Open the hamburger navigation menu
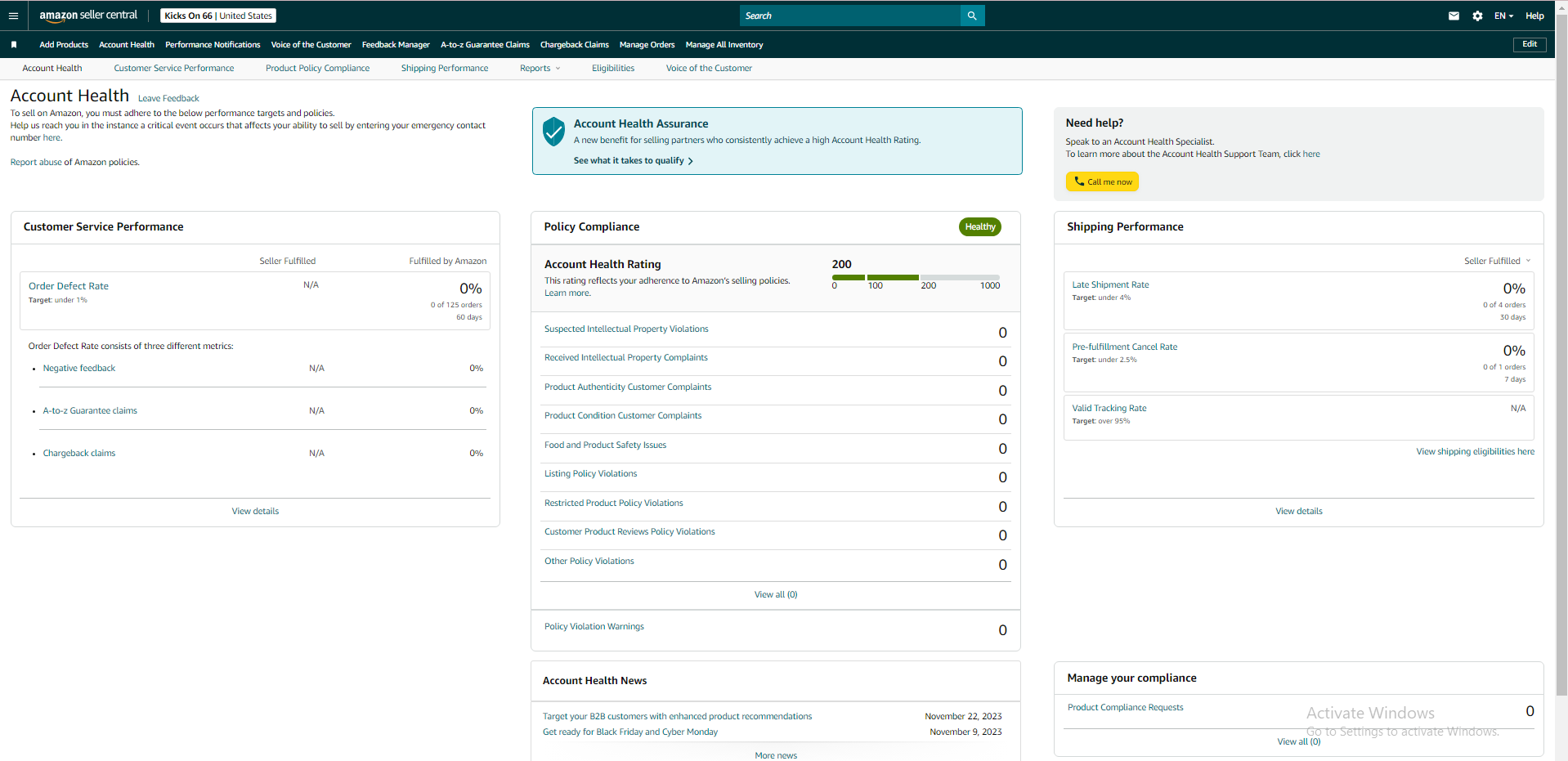1568x761 pixels. click(13, 16)
